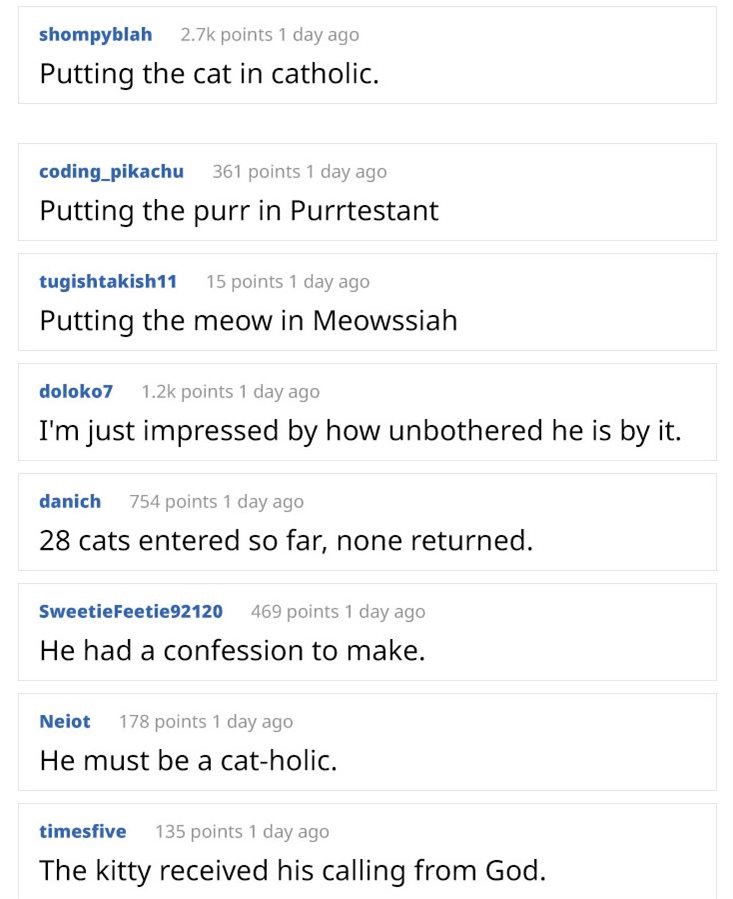Viewport: 733px width, 899px height.
Task: Select 'He had a confession to make' comment
Action: pyautogui.click(x=232, y=651)
